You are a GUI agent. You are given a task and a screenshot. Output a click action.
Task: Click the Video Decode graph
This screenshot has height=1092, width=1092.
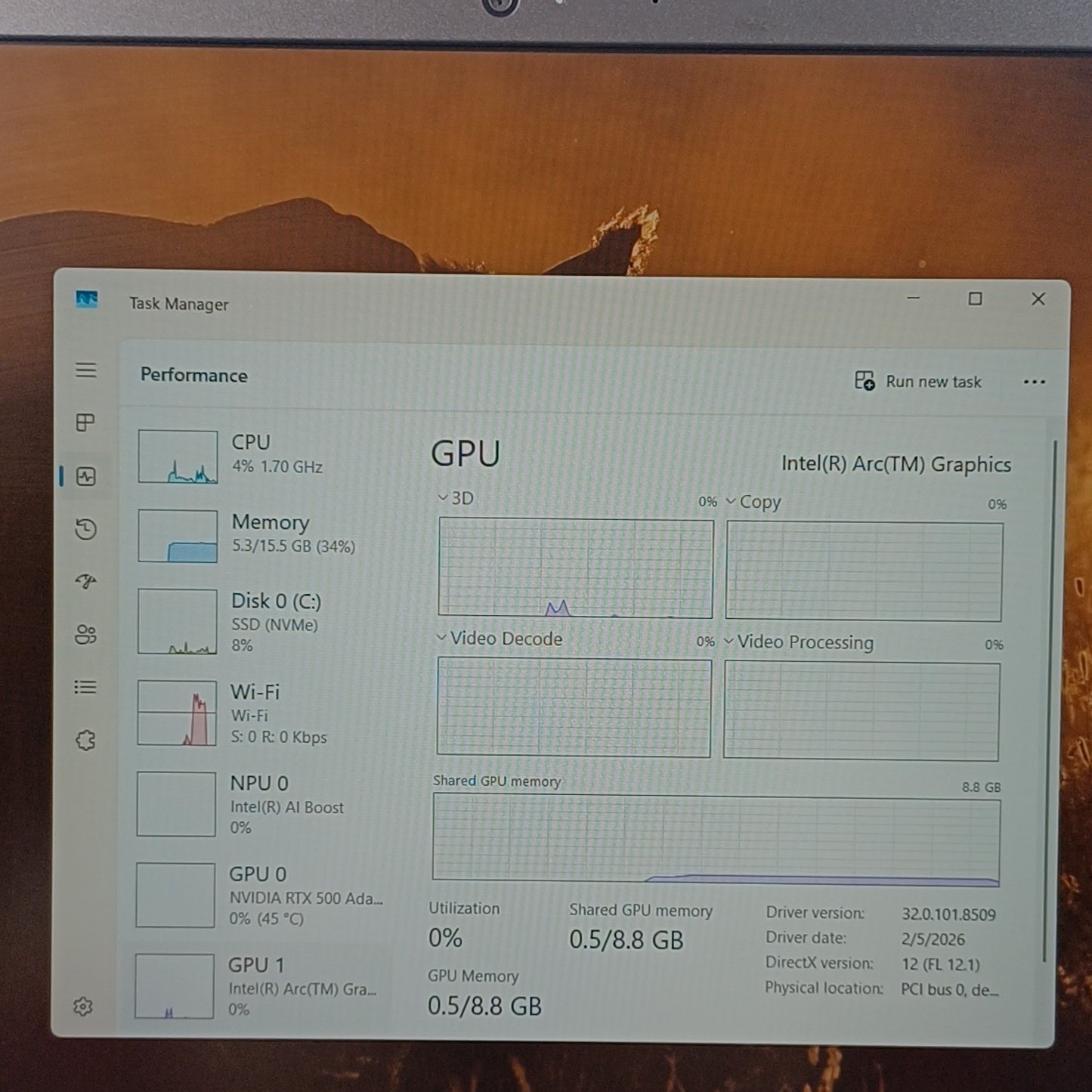(x=574, y=707)
